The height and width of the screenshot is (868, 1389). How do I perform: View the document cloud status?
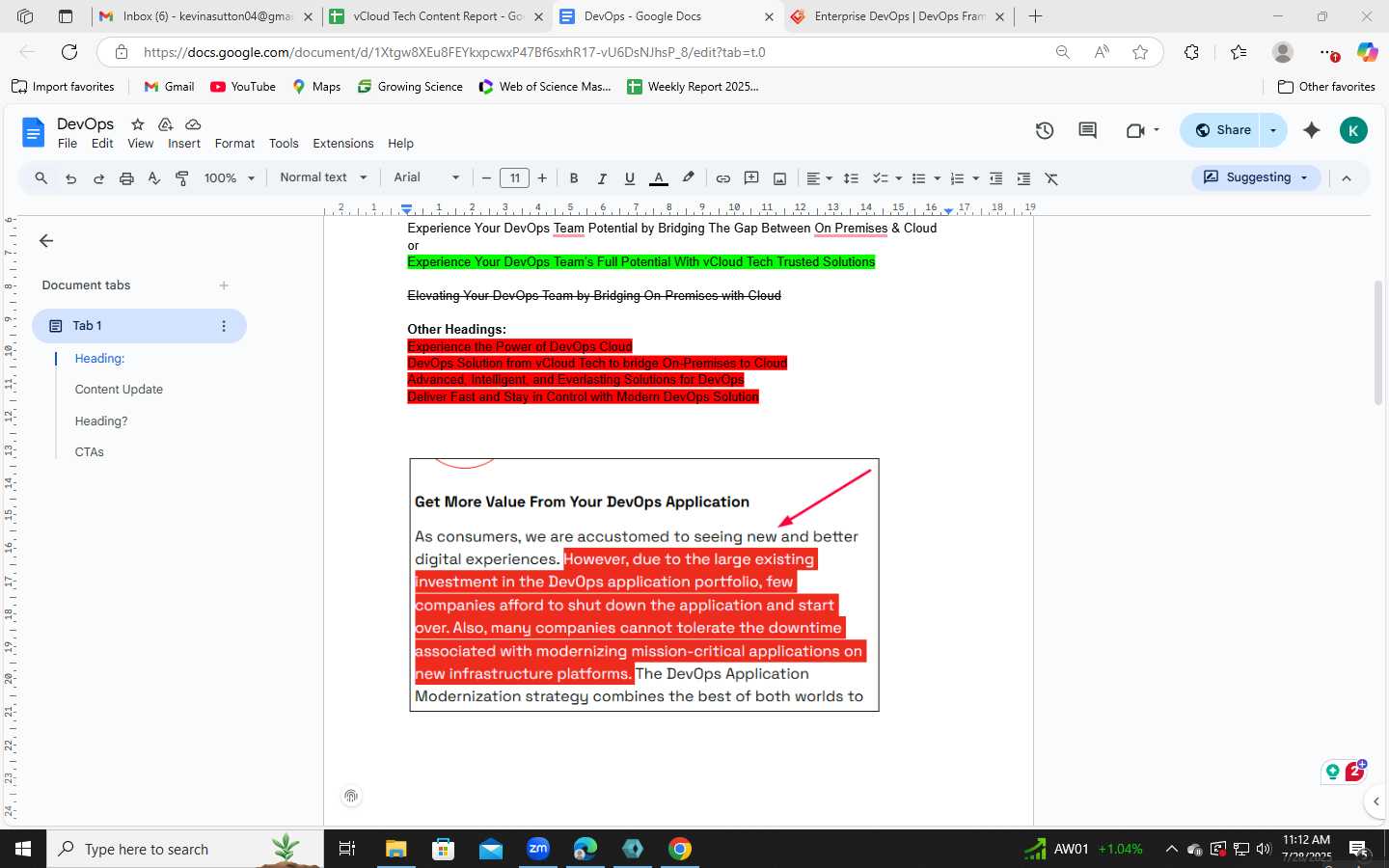tap(193, 124)
